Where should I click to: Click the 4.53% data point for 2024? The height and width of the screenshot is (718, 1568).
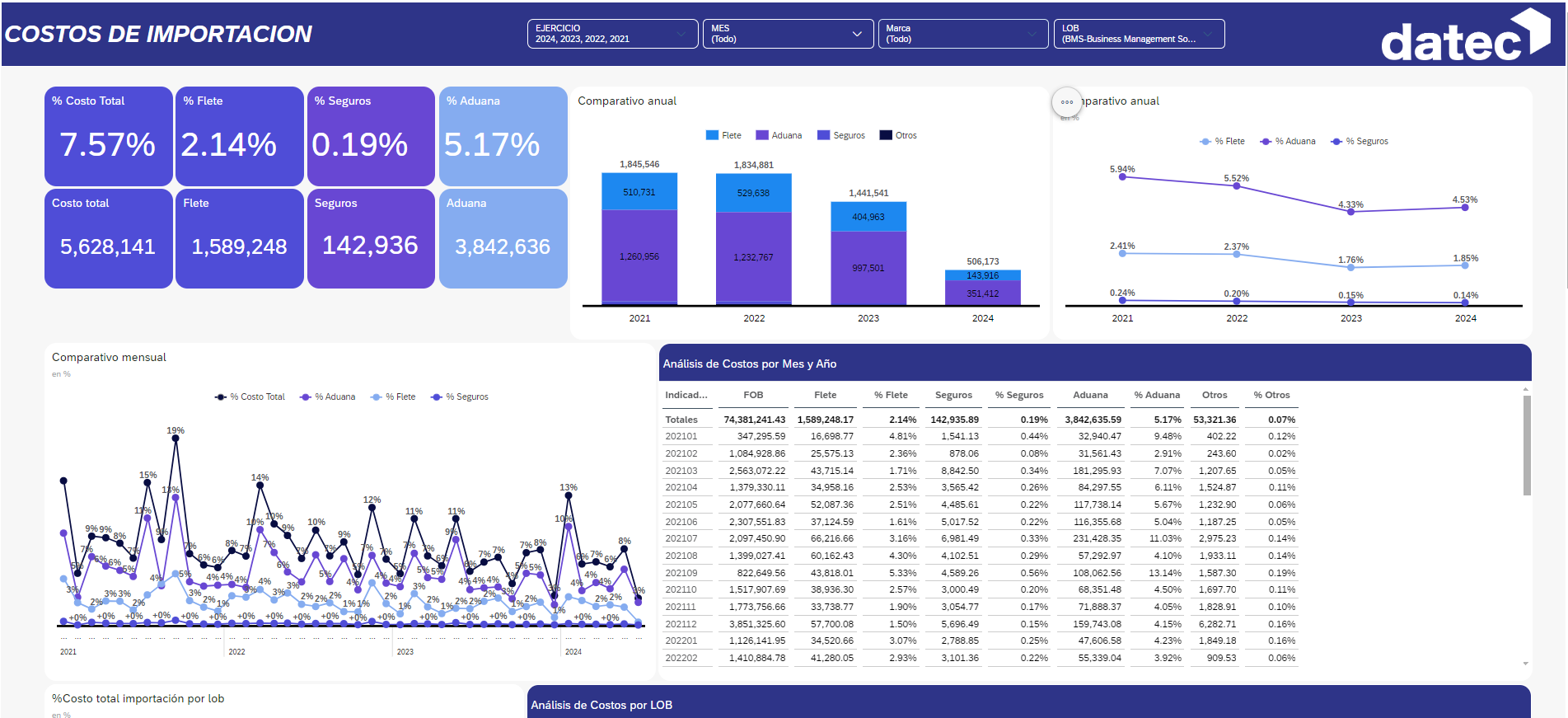click(1465, 208)
